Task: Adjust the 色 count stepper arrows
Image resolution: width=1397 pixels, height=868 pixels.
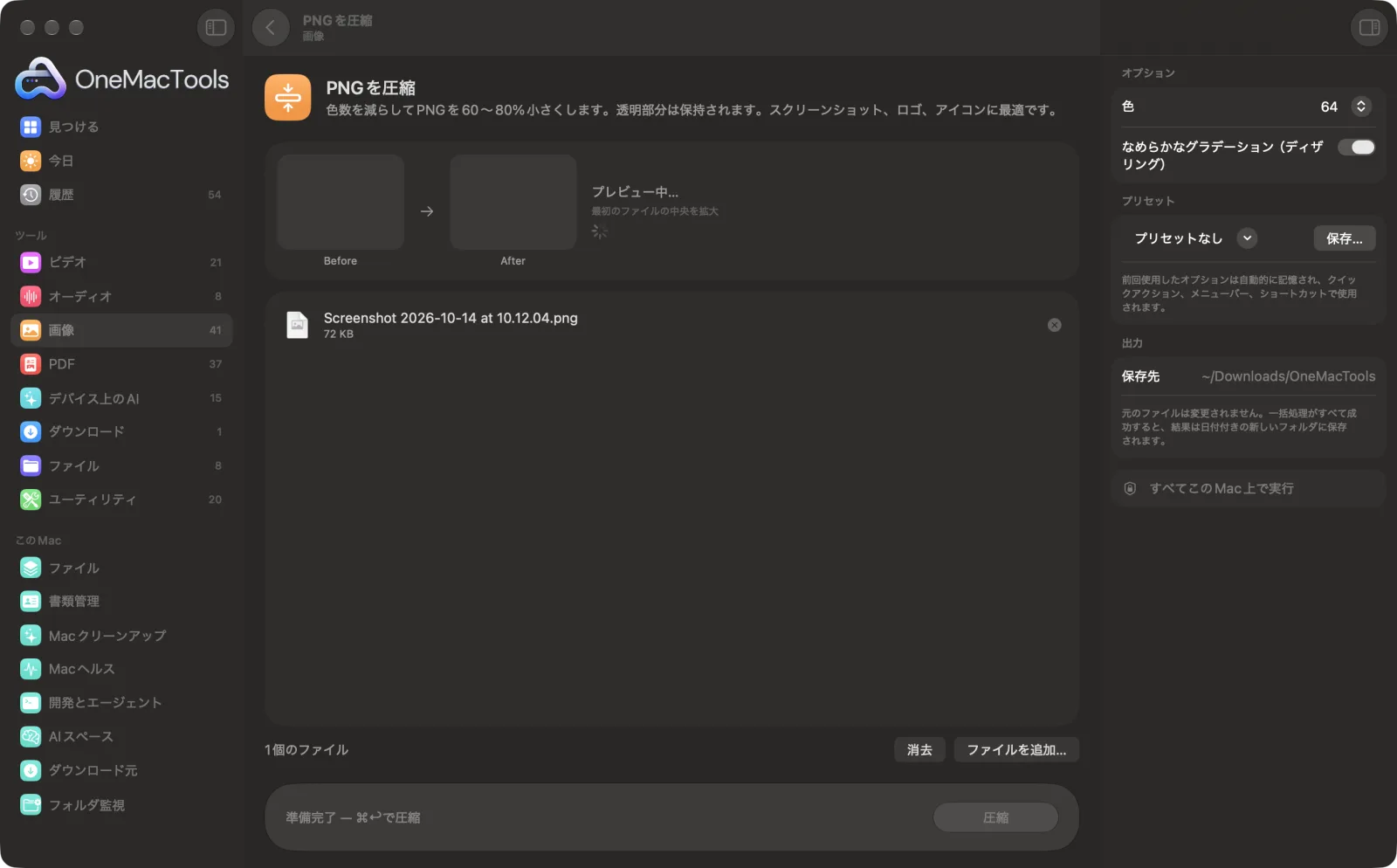Action: [1361, 107]
